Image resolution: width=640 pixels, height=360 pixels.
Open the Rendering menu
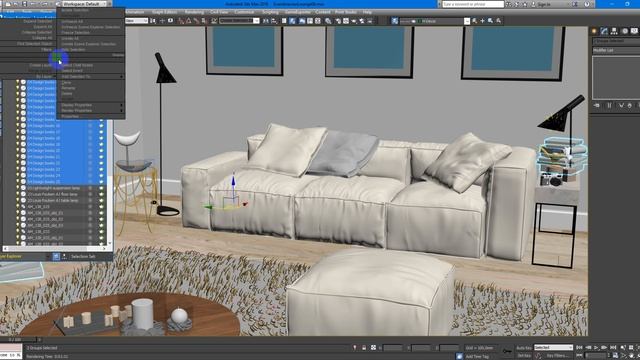point(194,12)
